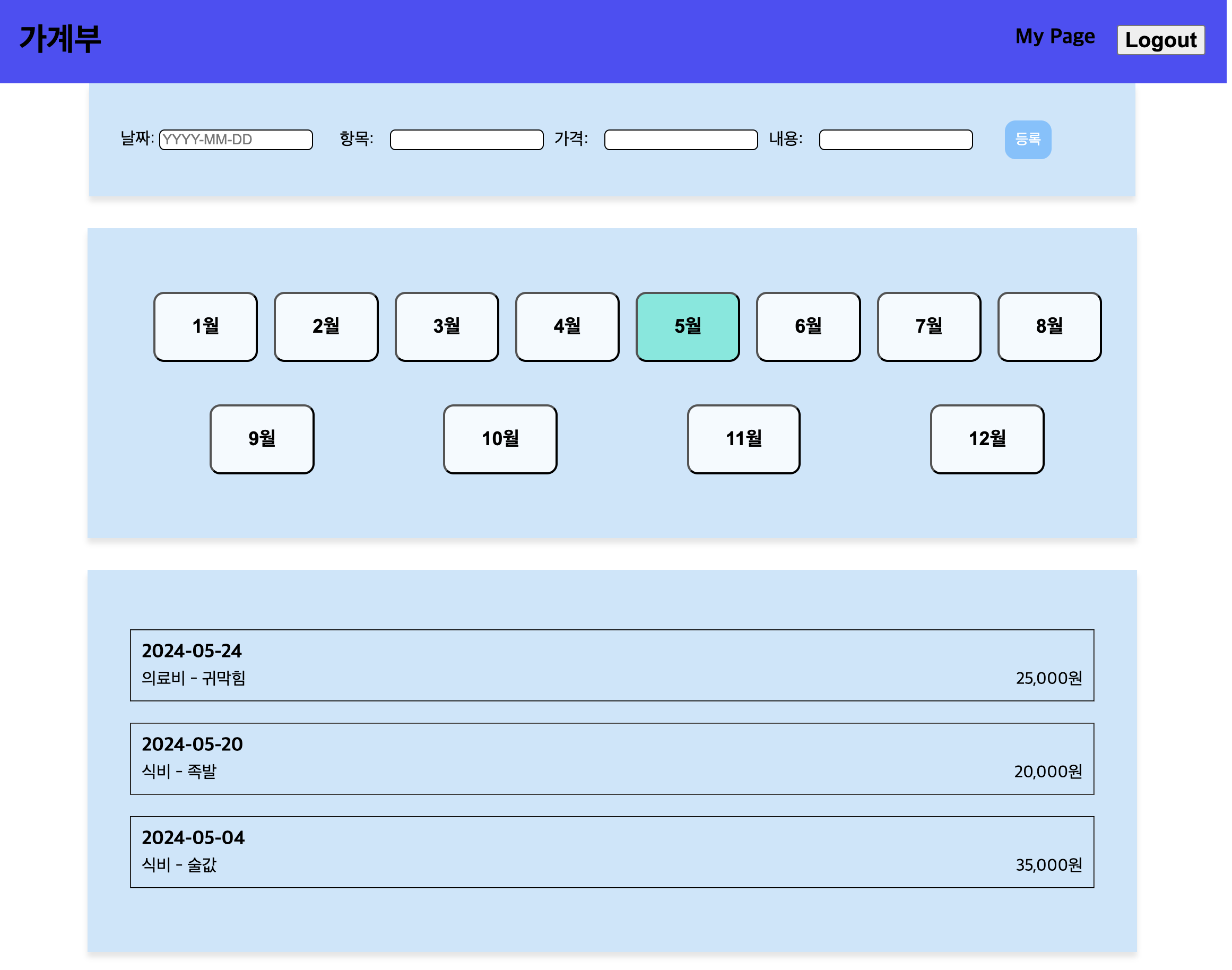Screen dimensions: 1232x970
Task: Select the 1월 month tab
Action: (x=206, y=328)
